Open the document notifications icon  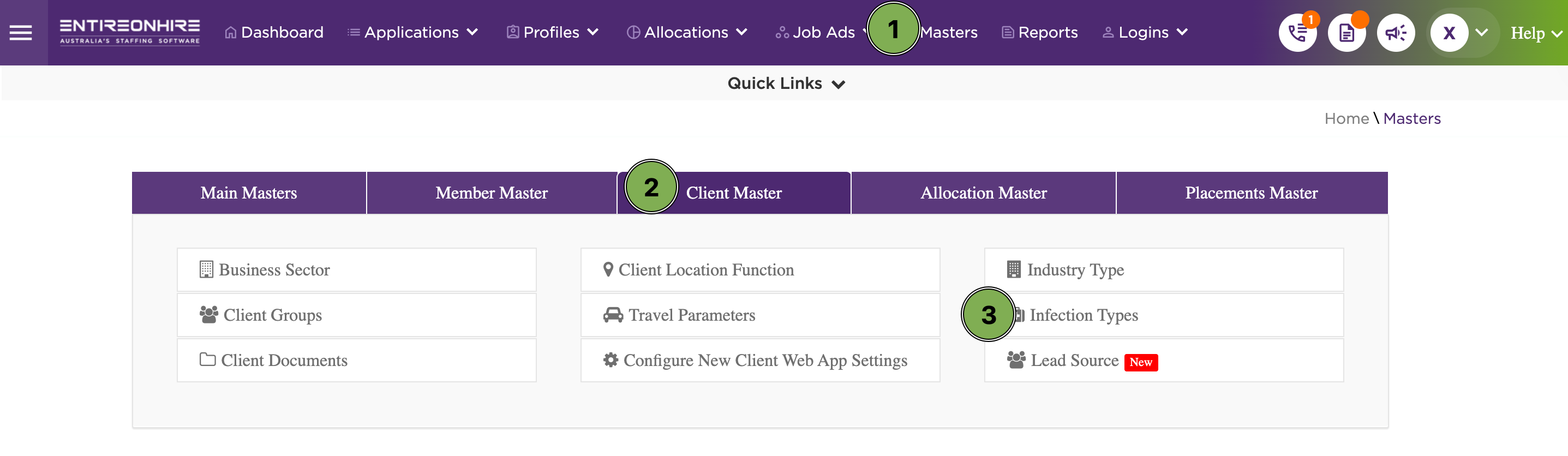coord(1346,32)
